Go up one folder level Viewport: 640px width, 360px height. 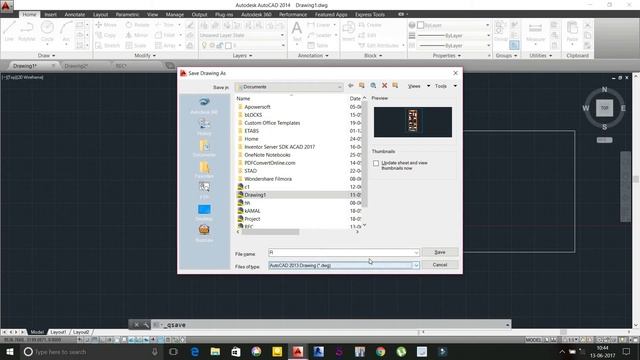click(x=362, y=86)
